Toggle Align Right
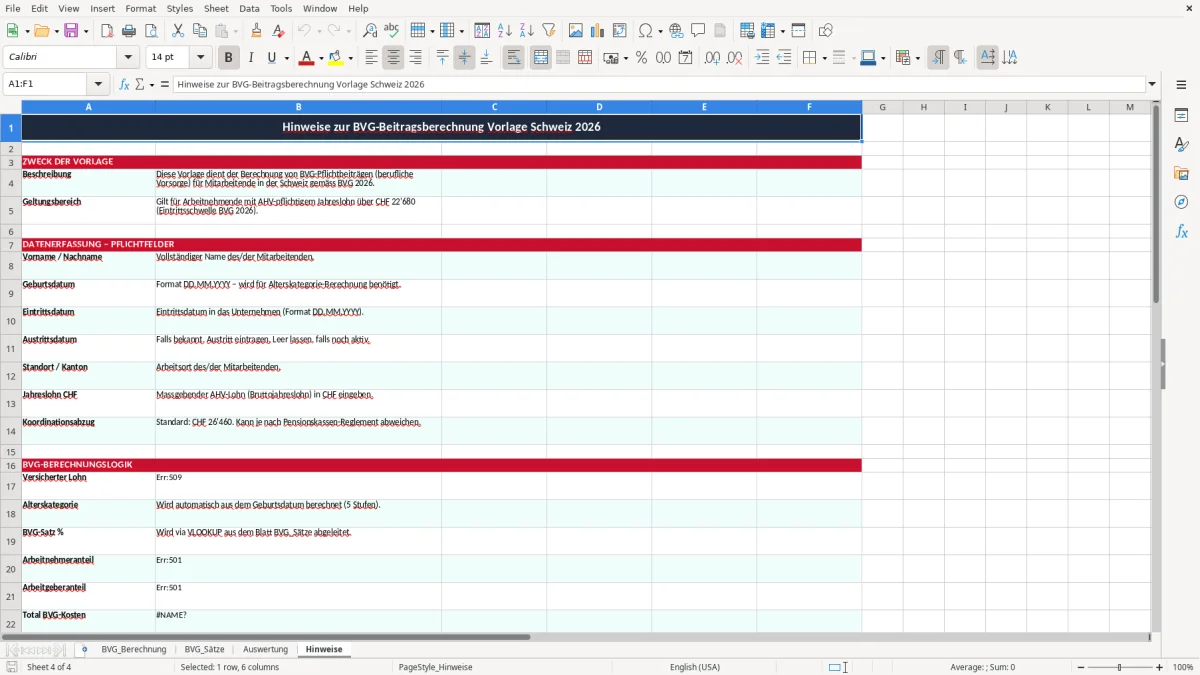This screenshot has height=675, width=1200. (x=415, y=58)
